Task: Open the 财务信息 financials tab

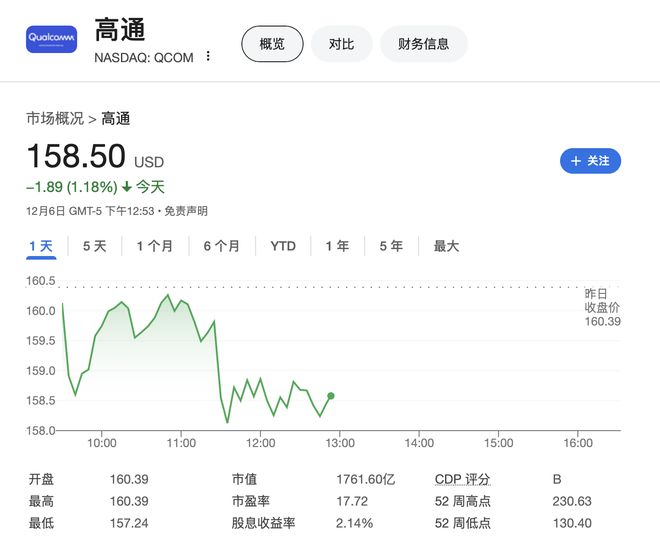Action: click(x=424, y=43)
